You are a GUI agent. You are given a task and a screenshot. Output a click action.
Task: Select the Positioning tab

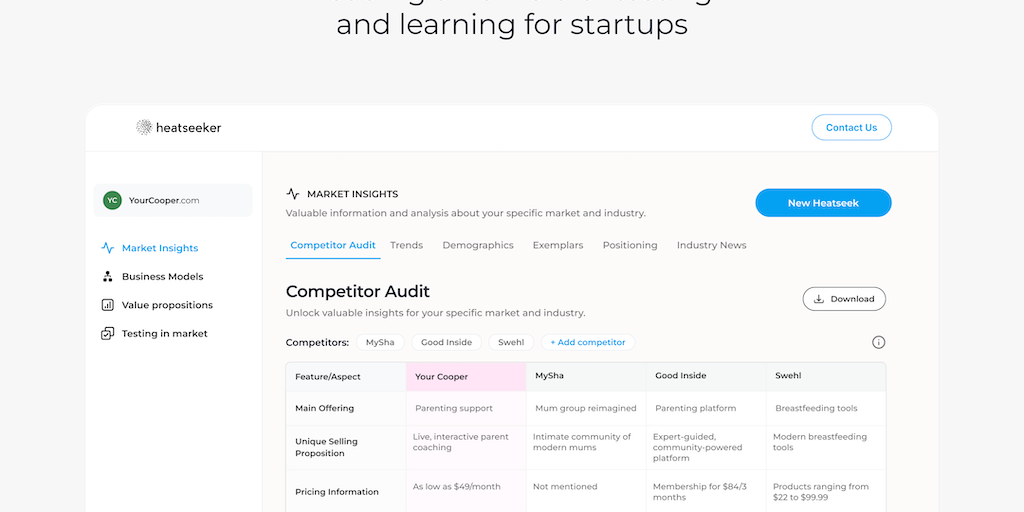(x=630, y=245)
